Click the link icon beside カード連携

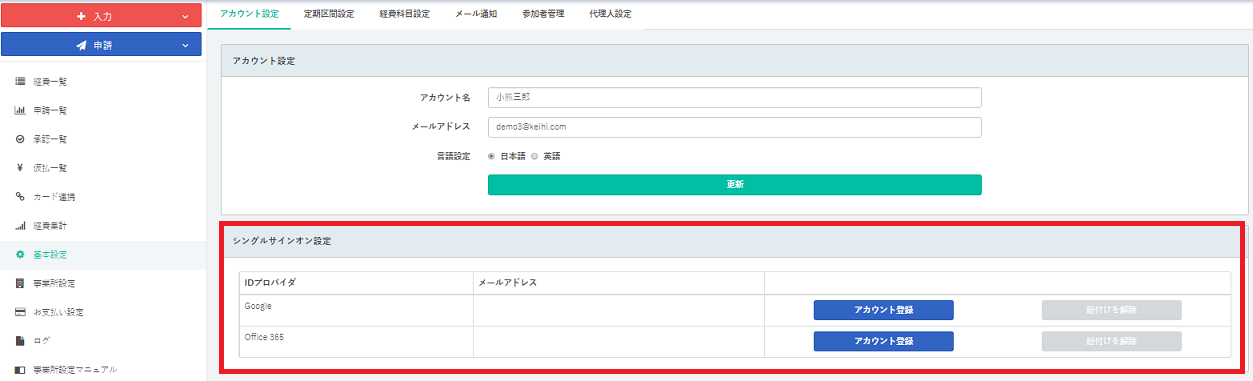[x=20, y=197]
